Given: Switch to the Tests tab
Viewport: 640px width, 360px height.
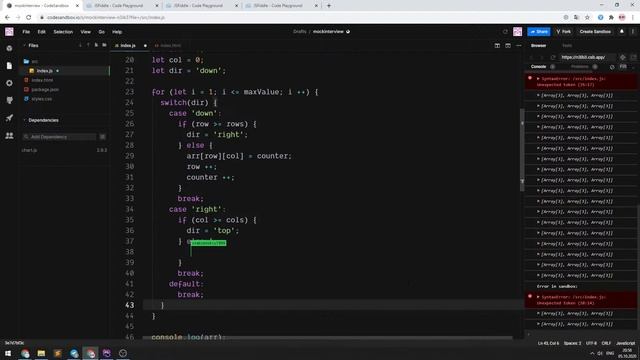Looking at the screenshot, I should click(567, 46).
